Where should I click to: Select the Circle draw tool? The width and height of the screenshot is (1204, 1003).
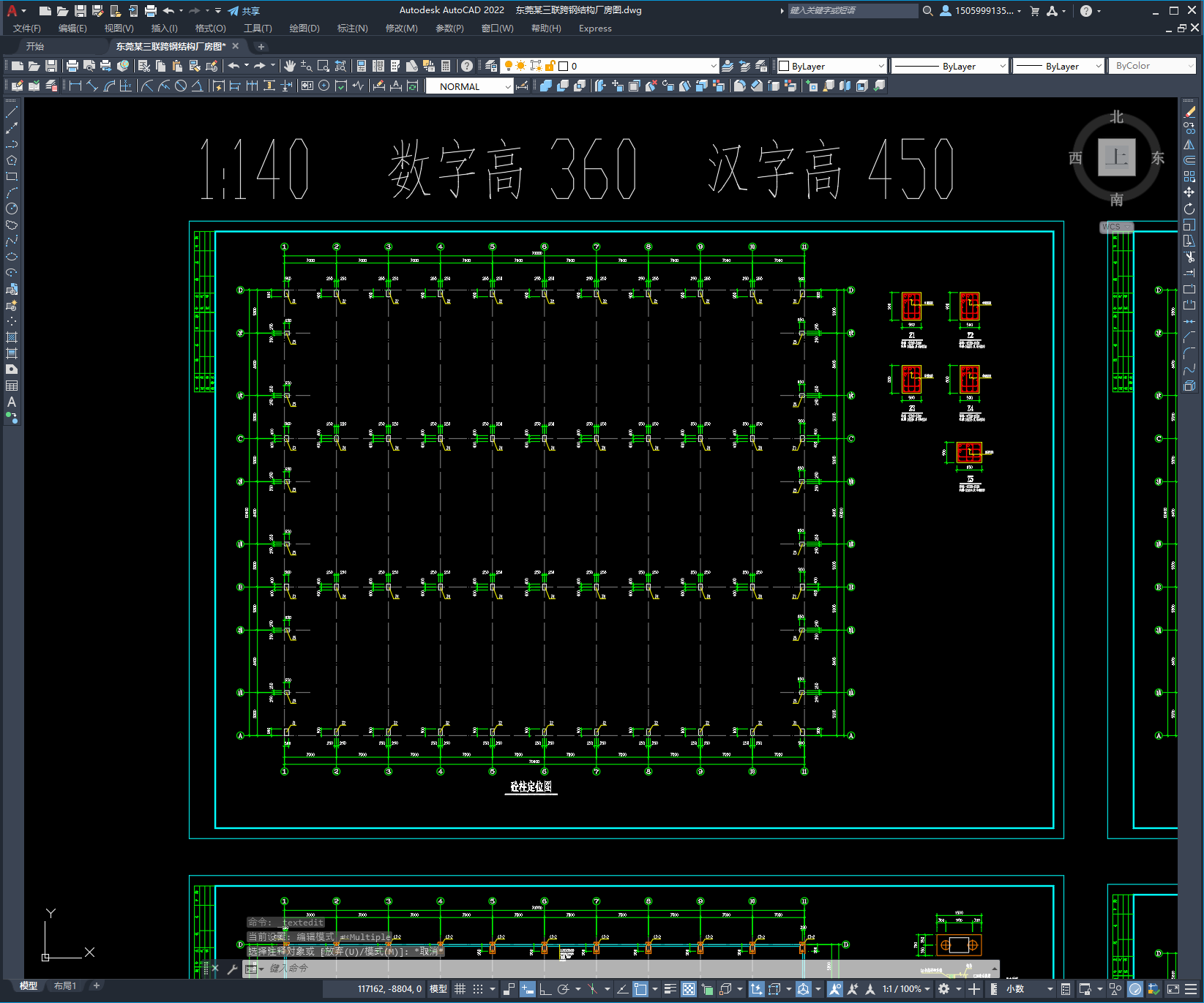pyautogui.click(x=12, y=209)
